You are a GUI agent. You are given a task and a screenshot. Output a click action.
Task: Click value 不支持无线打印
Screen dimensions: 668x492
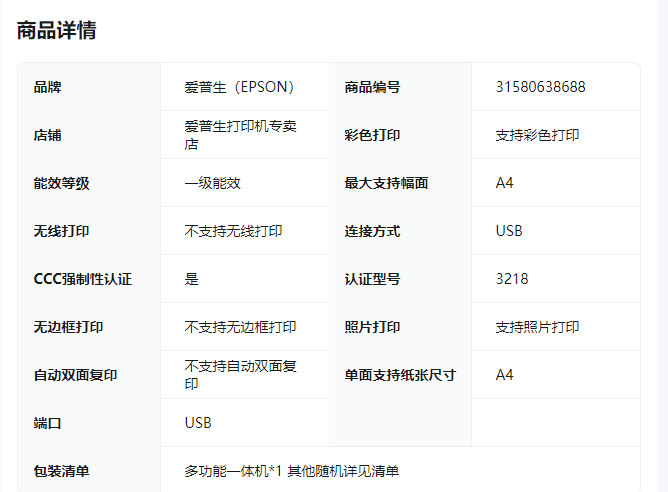(233, 231)
